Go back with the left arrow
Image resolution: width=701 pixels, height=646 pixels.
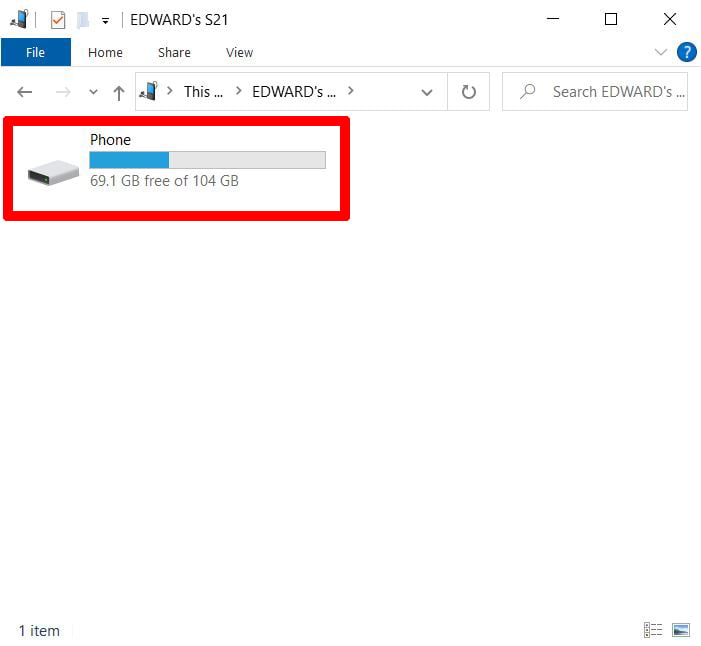click(25, 92)
